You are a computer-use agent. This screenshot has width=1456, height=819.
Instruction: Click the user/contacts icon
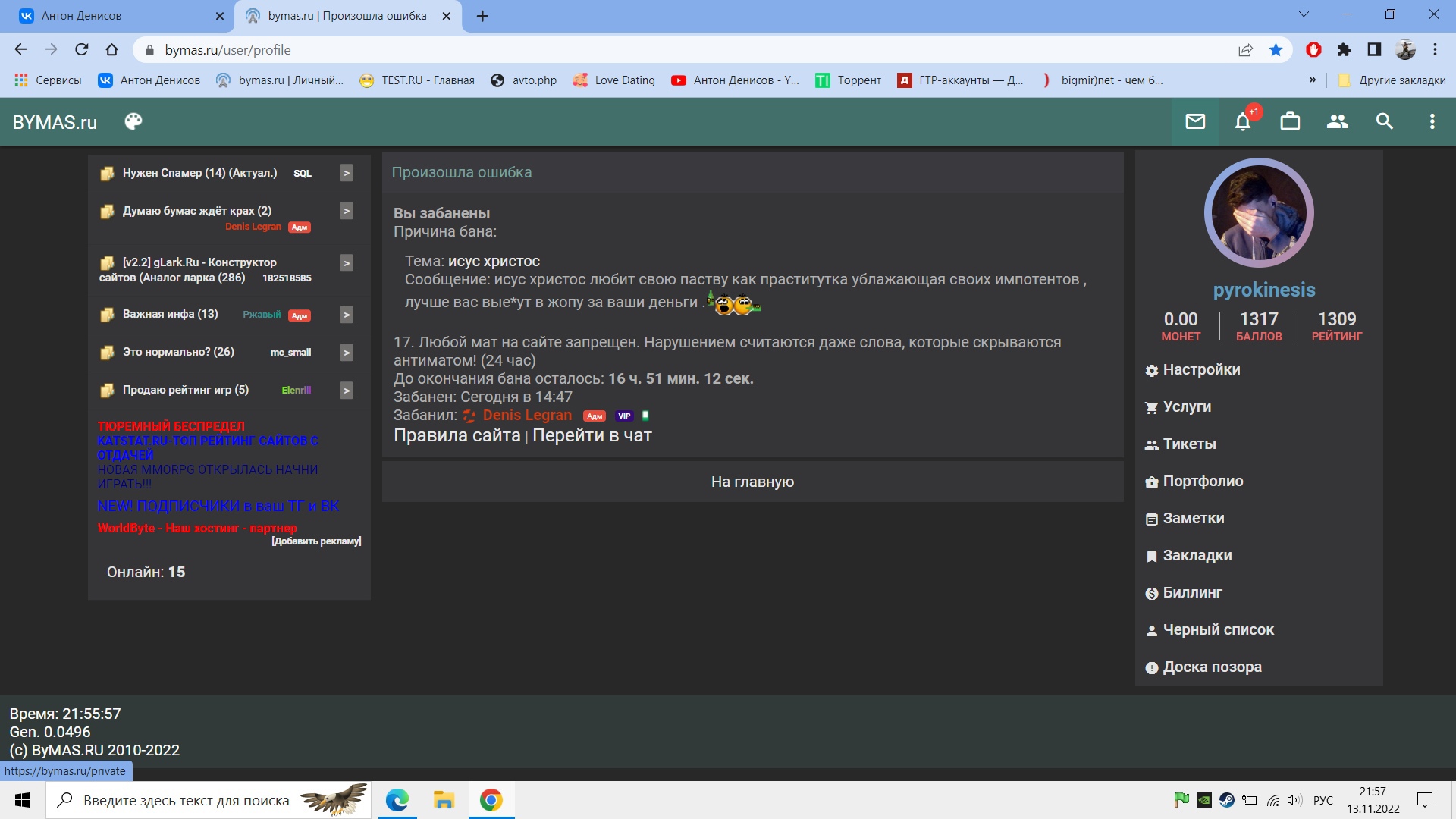tap(1337, 121)
